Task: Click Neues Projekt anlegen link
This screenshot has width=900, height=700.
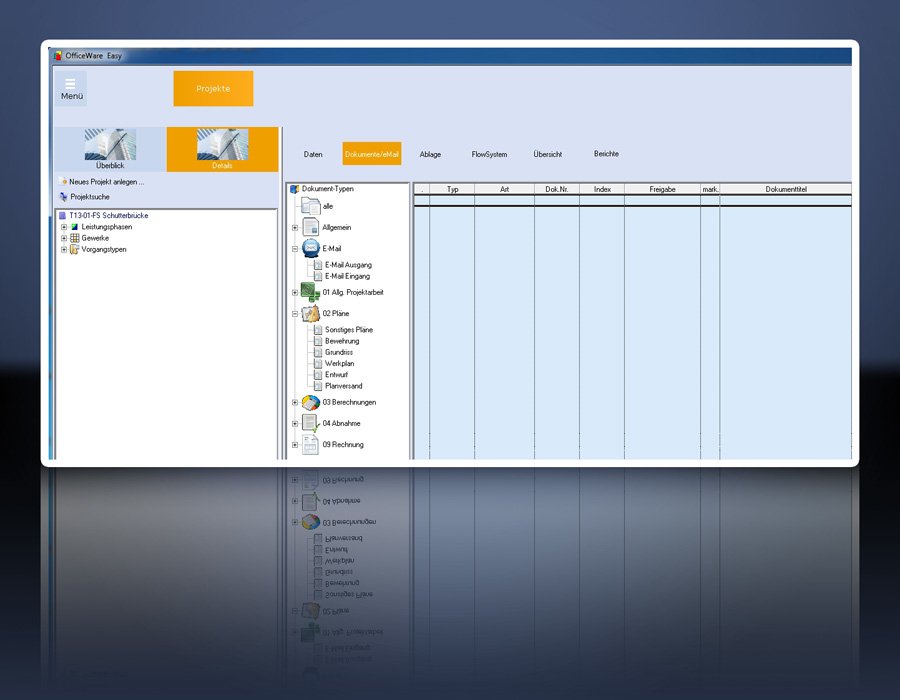Action: pyautogui.click(x=107, y=182)
